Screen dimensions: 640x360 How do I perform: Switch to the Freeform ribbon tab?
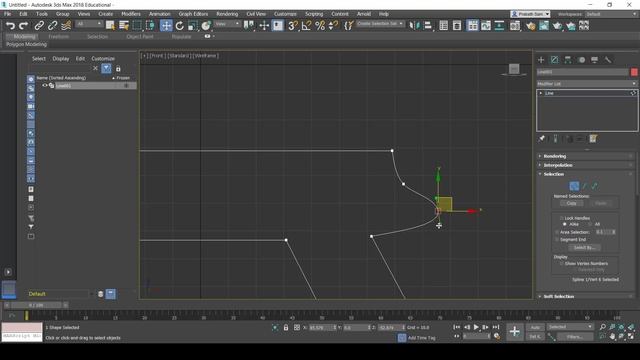pos(58,36)
